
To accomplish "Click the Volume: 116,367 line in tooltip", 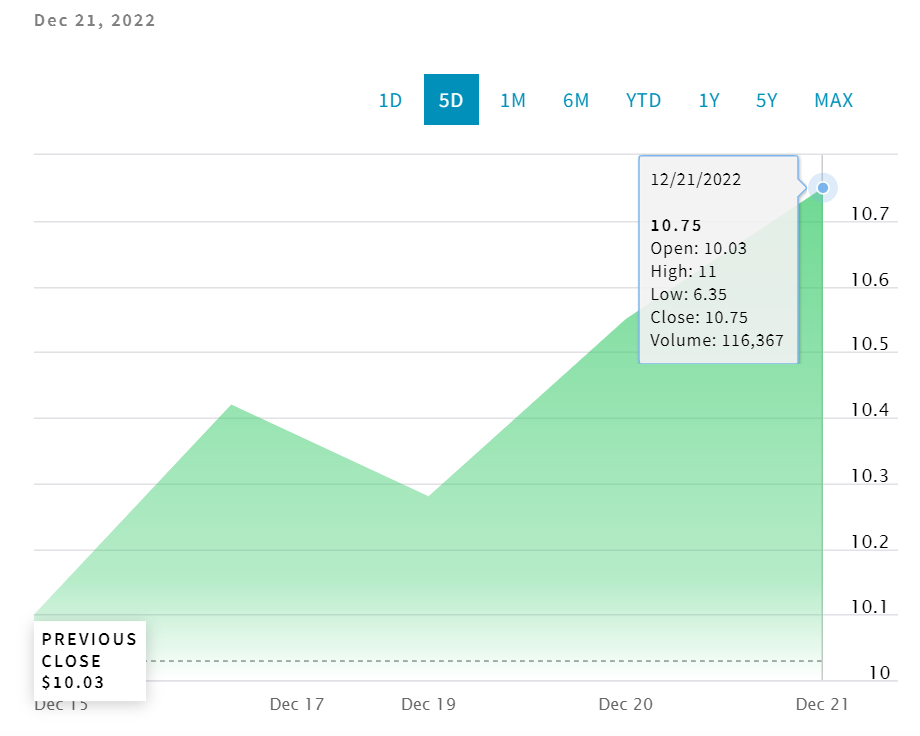I will 716,340.
